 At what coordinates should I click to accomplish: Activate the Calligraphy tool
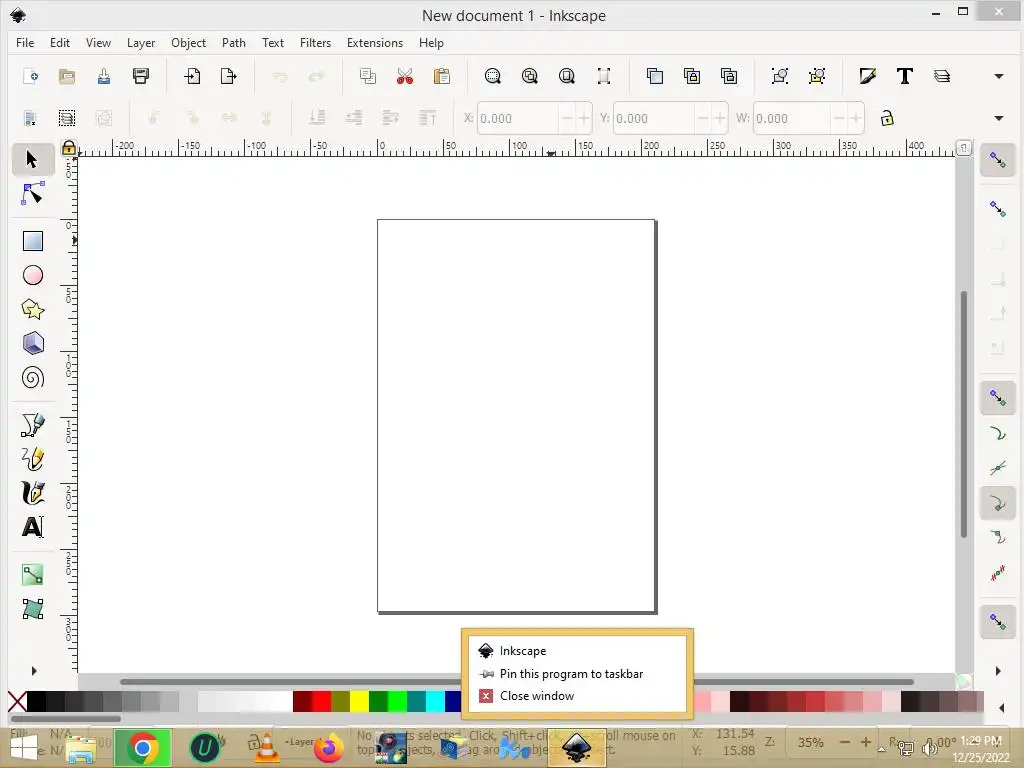click(x=33, y=492)
